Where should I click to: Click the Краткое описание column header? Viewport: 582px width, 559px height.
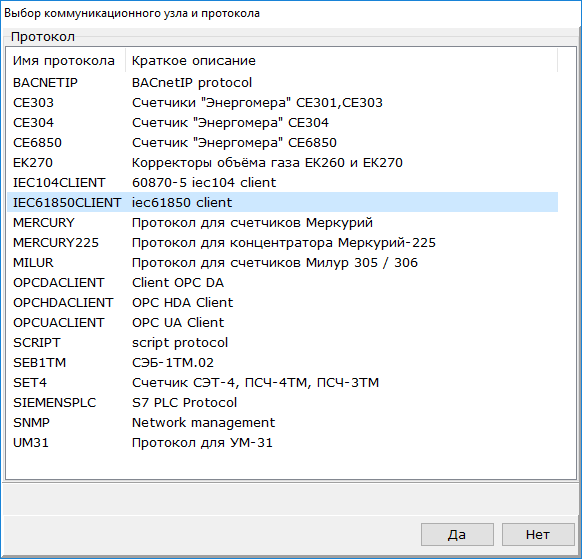341,61
